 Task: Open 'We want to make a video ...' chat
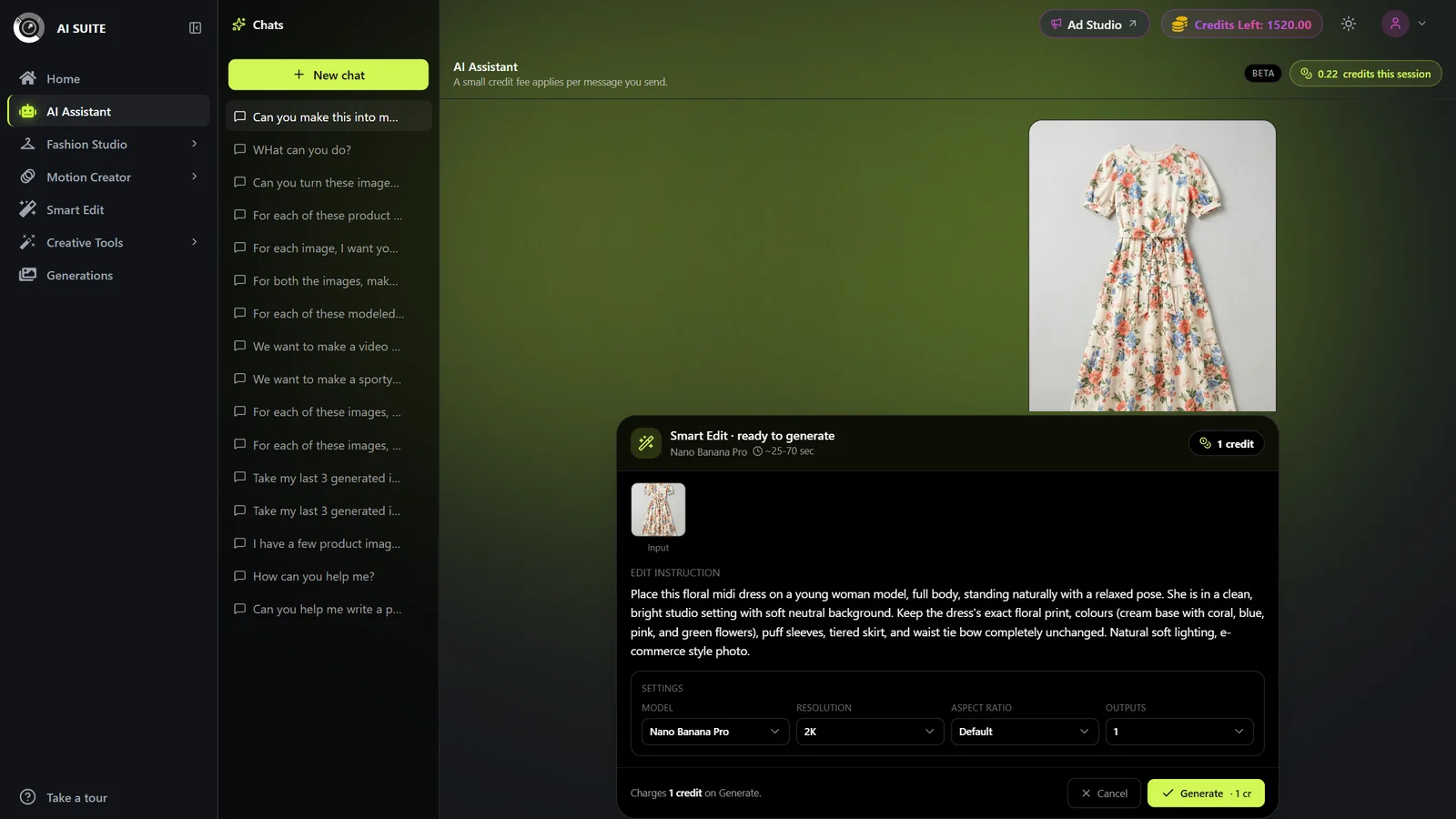coord(329,347)
